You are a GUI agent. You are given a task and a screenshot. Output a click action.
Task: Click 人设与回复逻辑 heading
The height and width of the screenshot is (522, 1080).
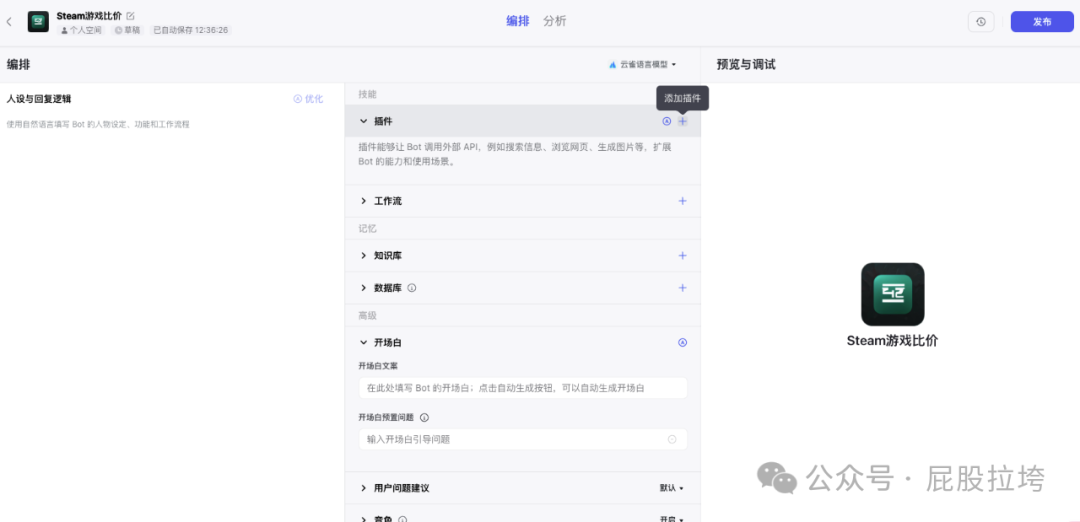pyautogui.click(x=39, y=99)
